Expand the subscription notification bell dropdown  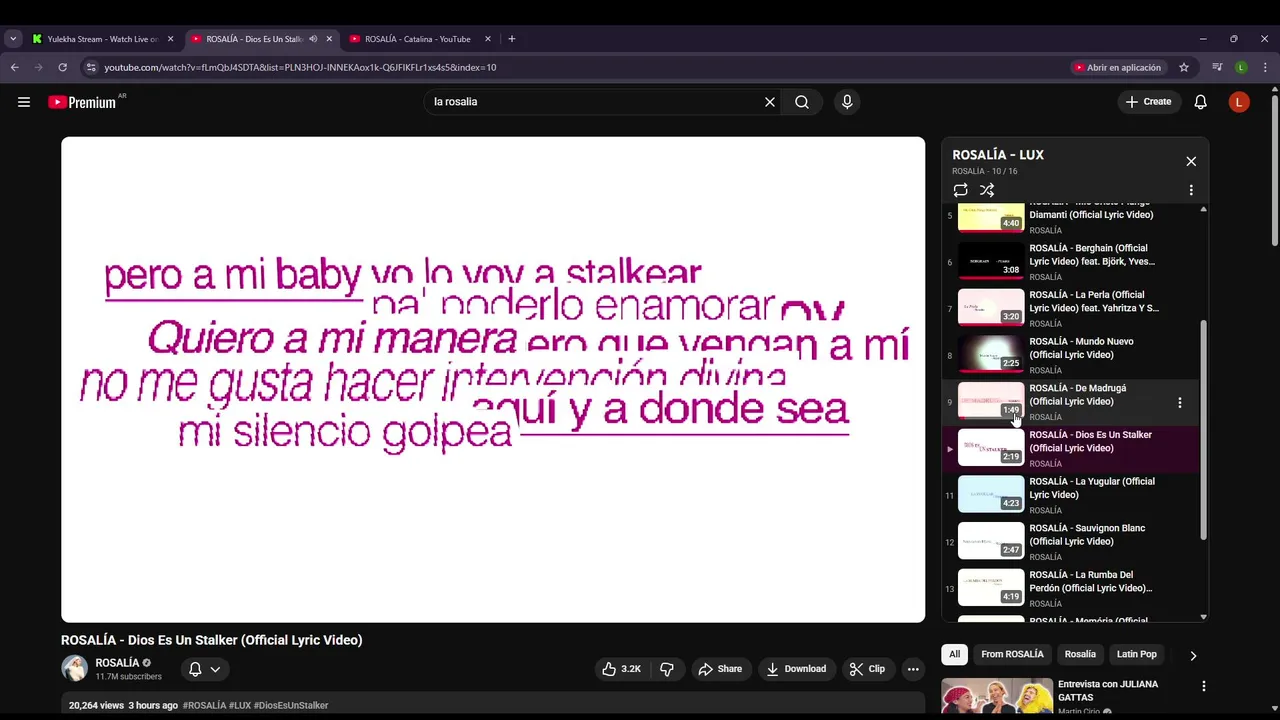[204, 669]
